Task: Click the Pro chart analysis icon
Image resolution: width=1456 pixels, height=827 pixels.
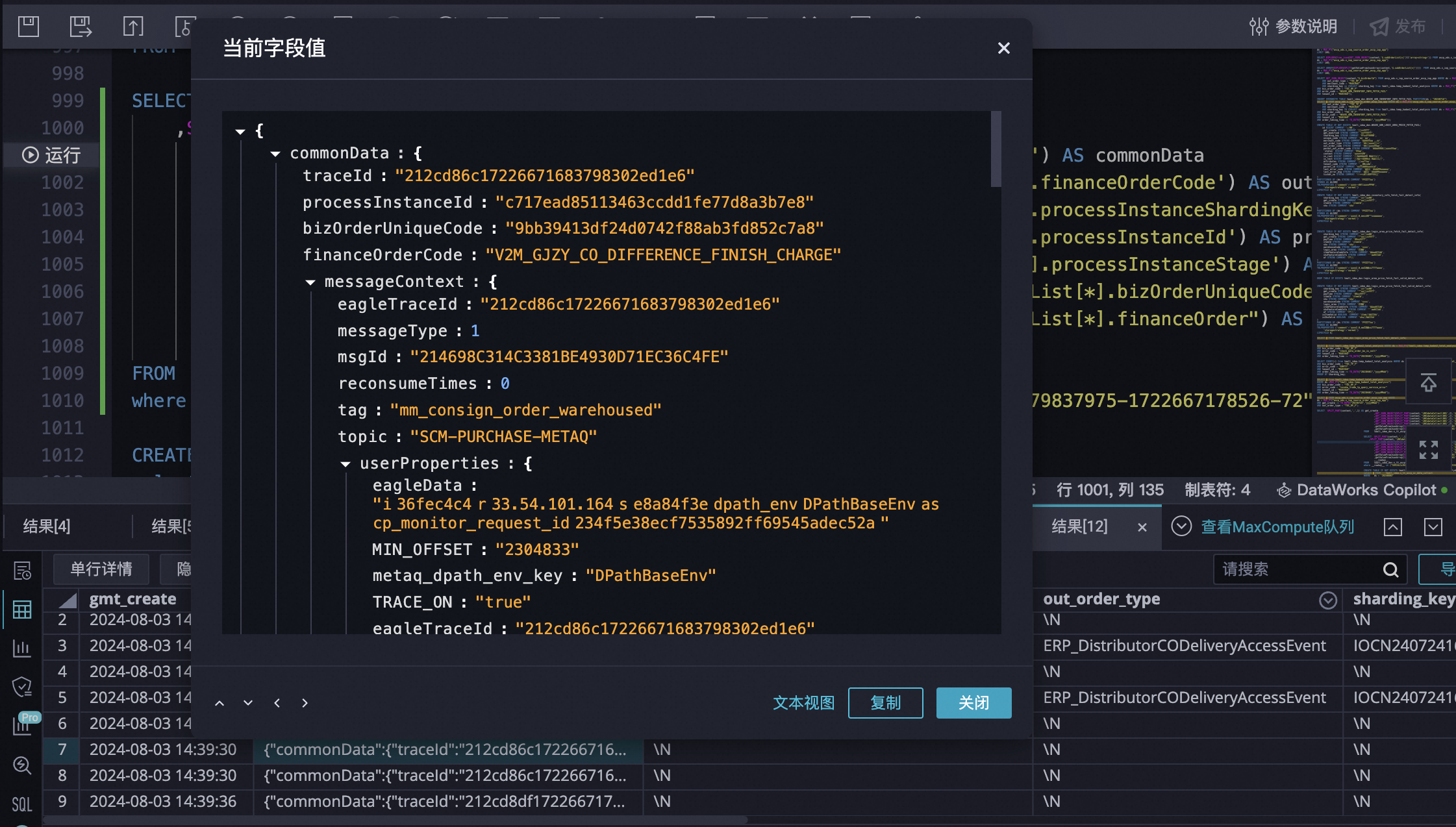Action: pyautogui.click(x=23, y=724)
